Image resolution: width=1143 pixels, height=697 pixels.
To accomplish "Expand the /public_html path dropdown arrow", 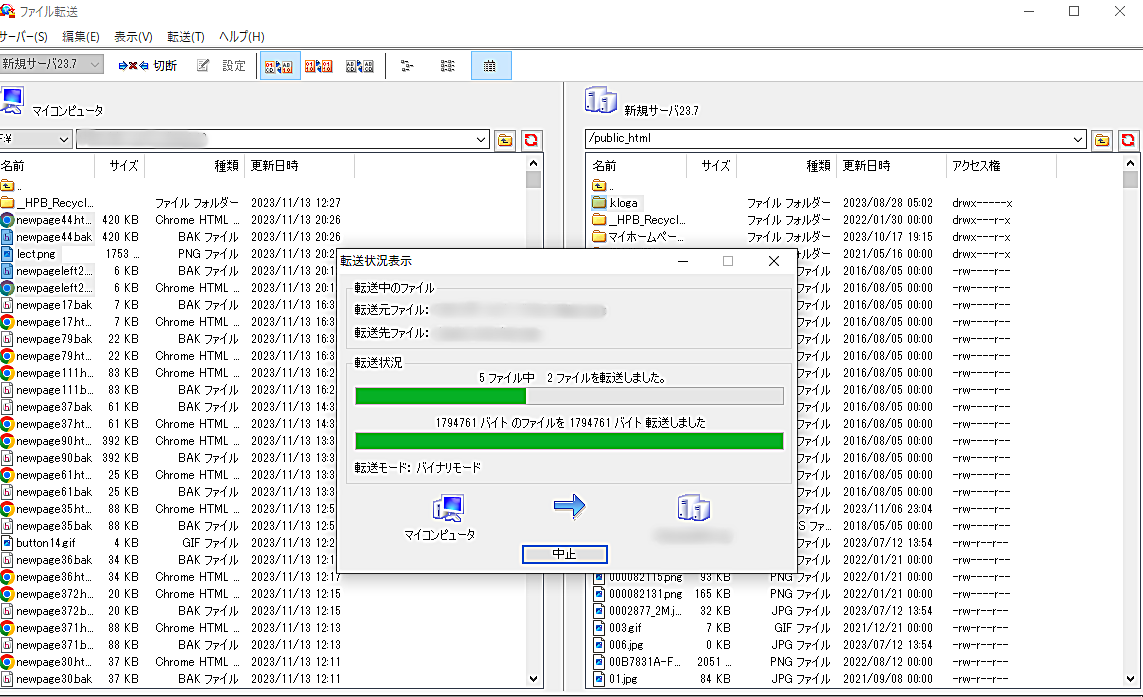I will pos(1078,139).
